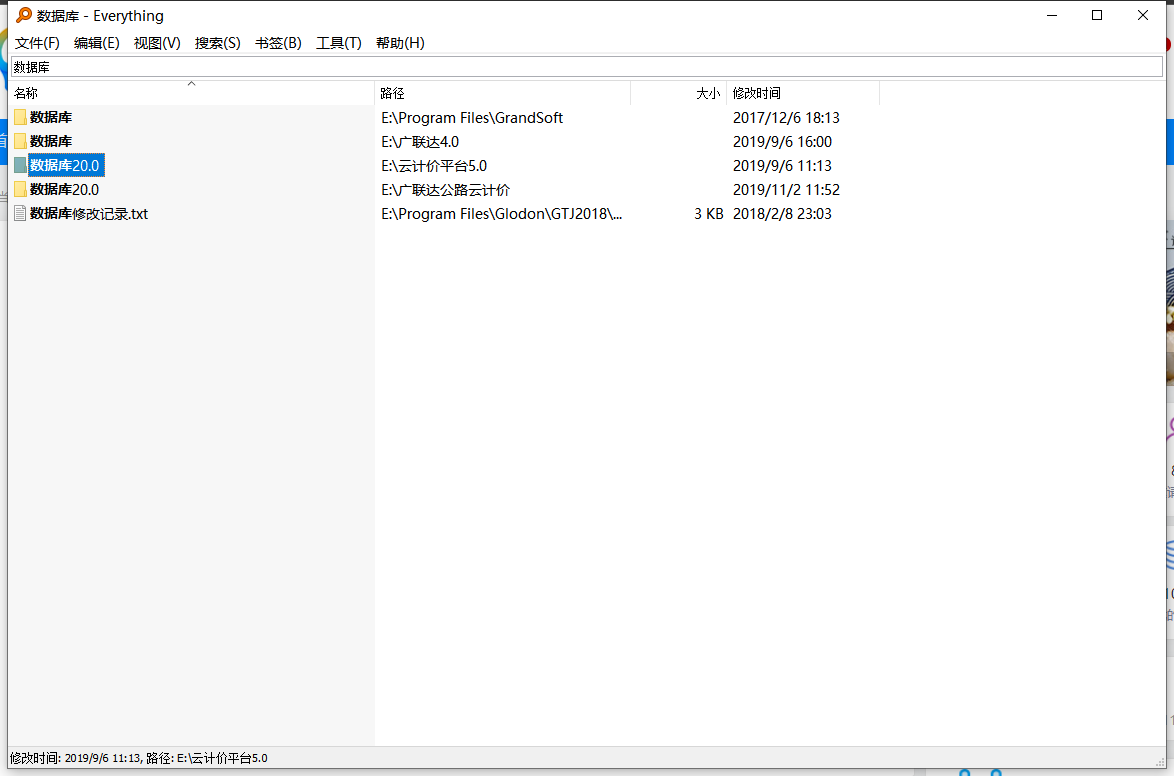
Task: Click date 2017/12/6 18:13
Action: point(786,118)
